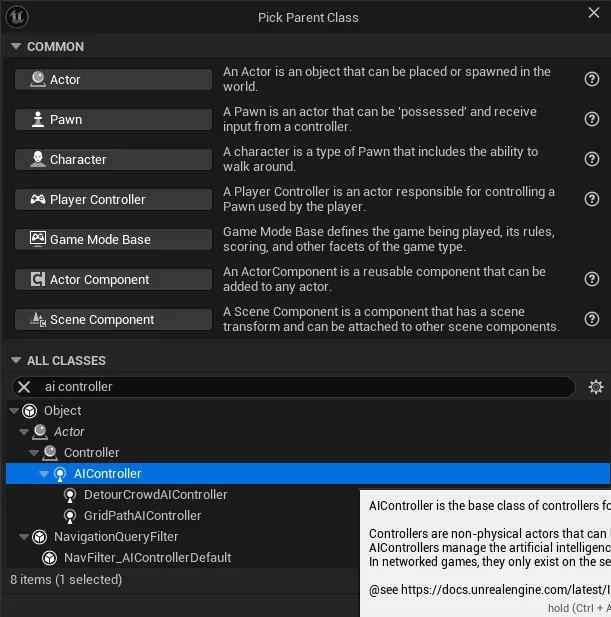
Task: Clear the class search text
Action: [24, 387]
